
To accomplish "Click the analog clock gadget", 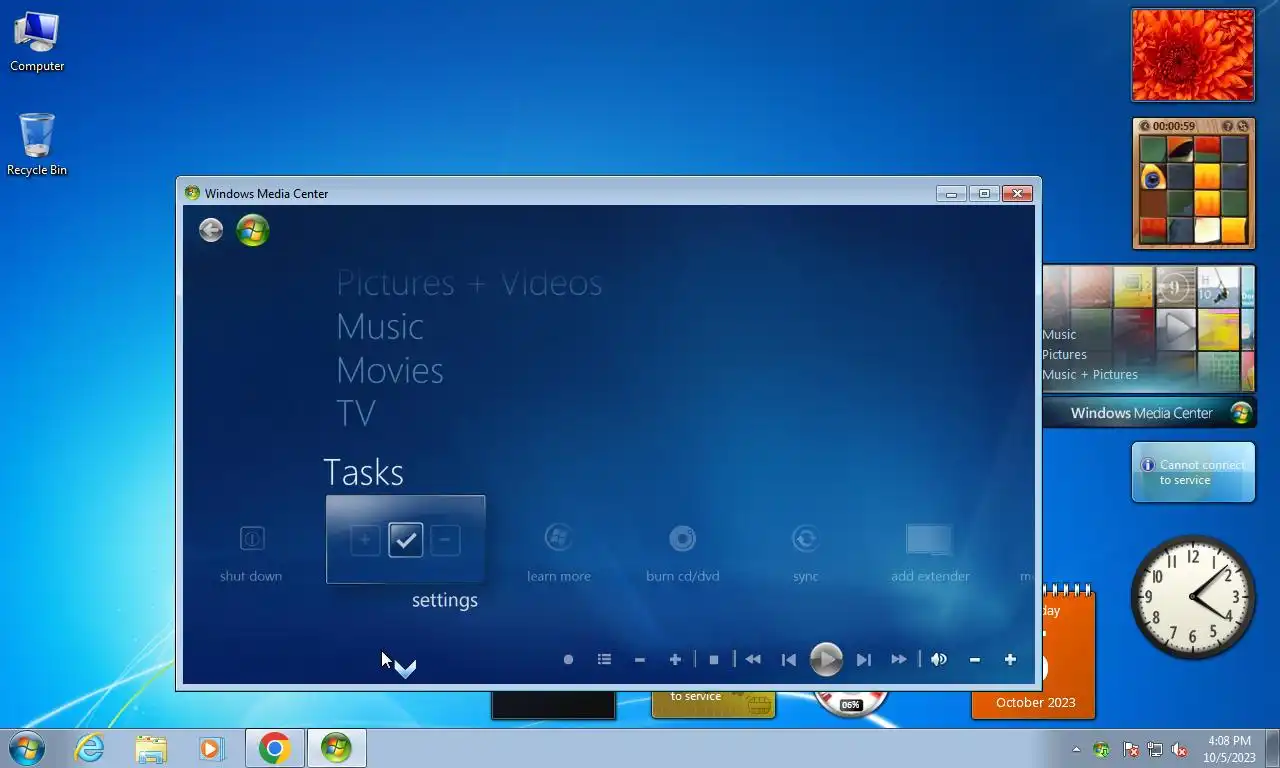I will [x=1193, y=597].
